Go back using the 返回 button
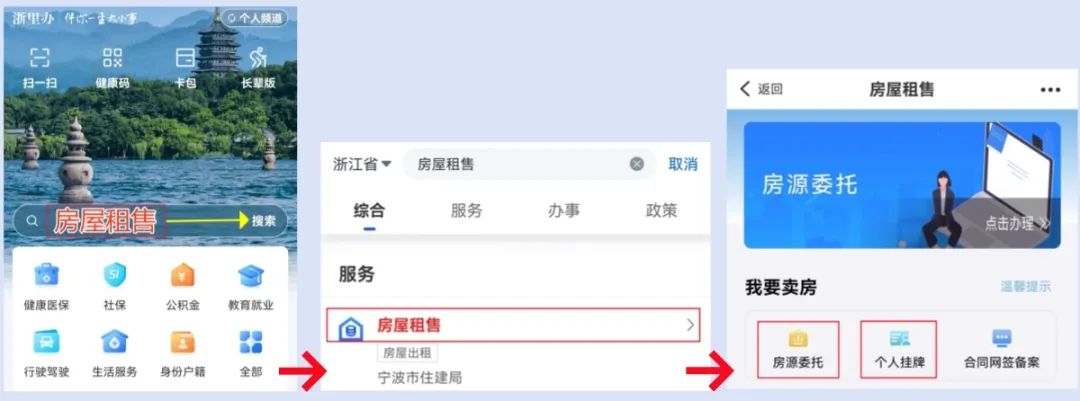The height and width of the screenshot is (401, 1080). tap(761, 89)
